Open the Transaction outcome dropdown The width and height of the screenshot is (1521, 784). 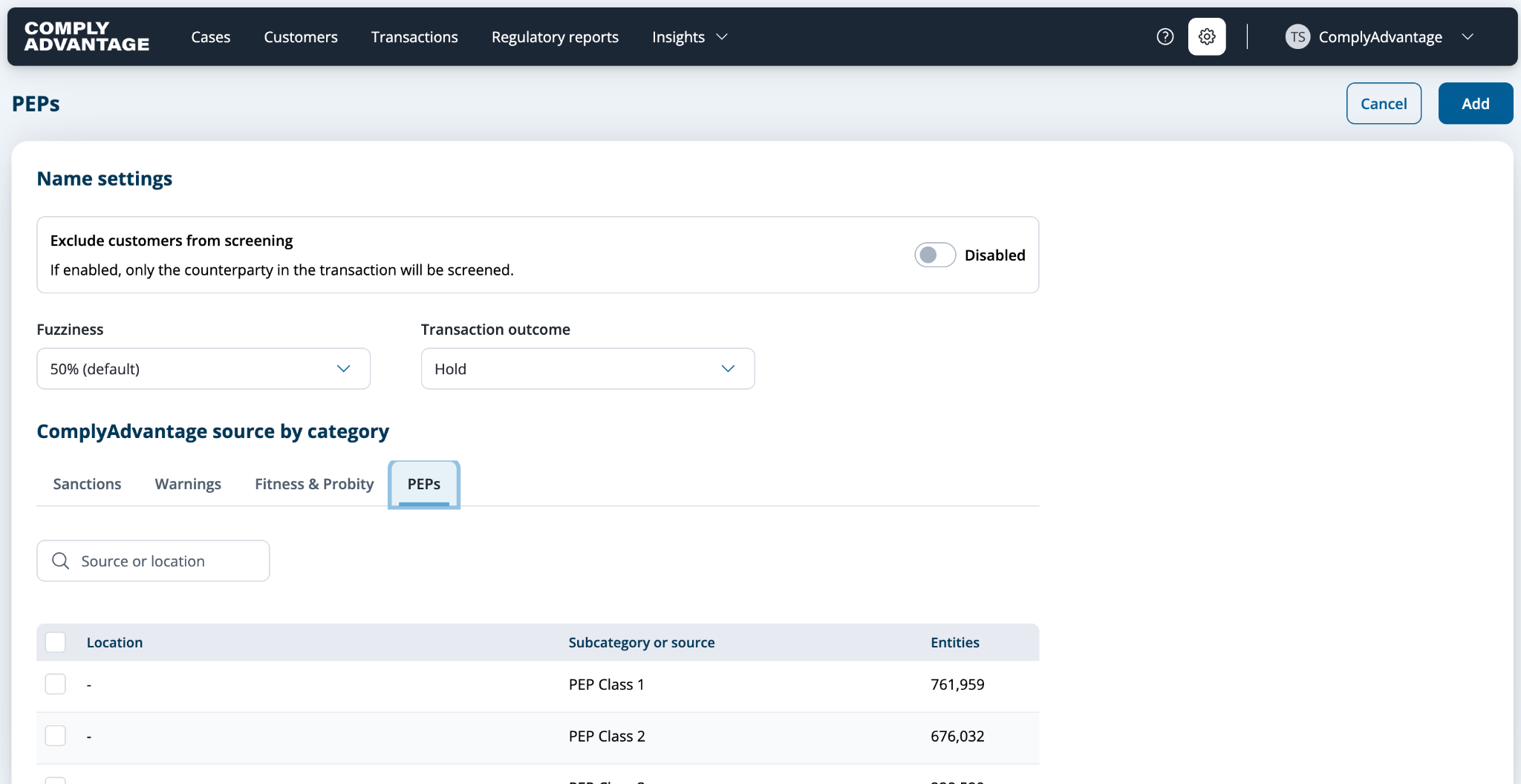587,368
